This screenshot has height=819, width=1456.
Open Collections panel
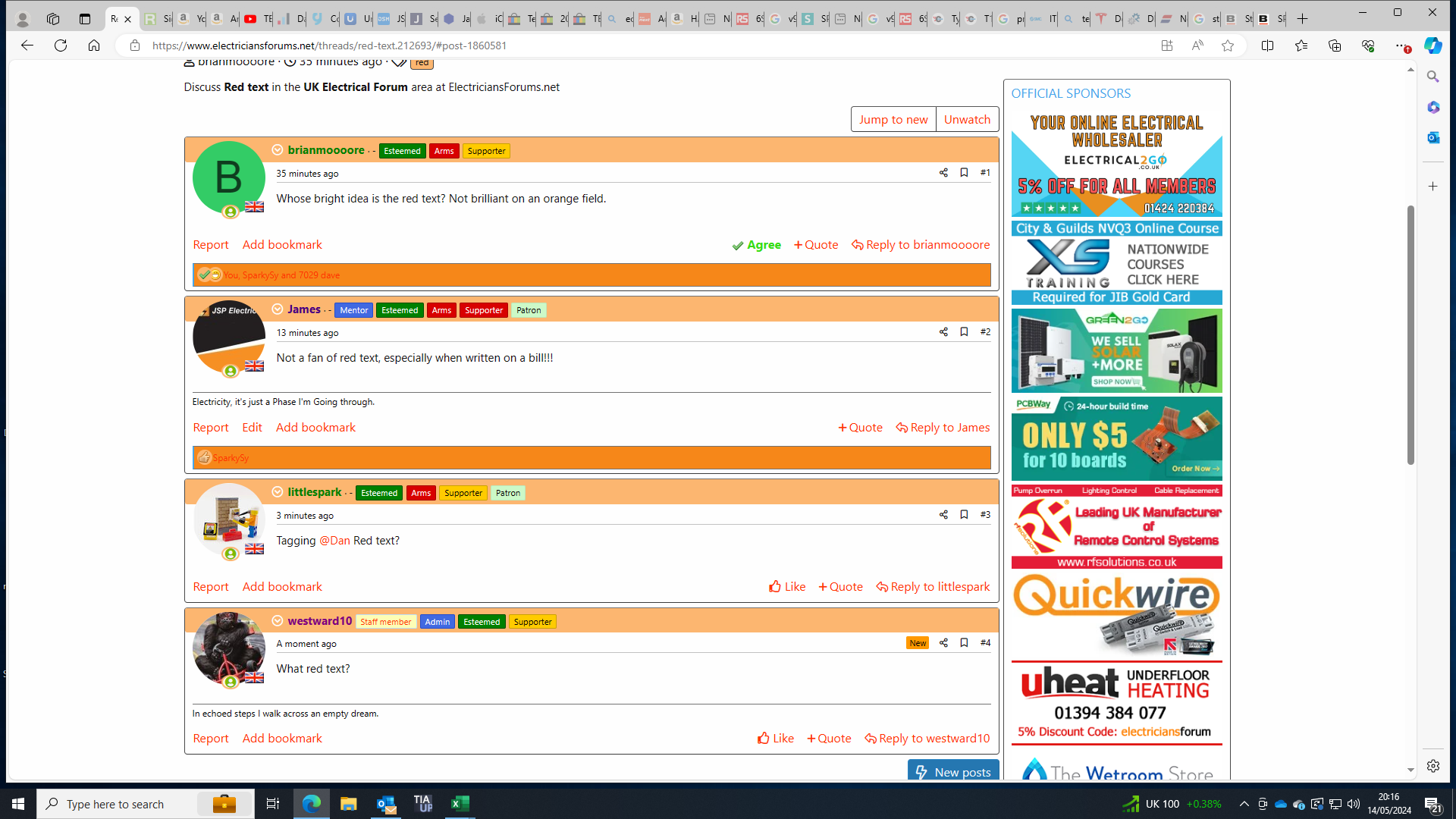(1335, 45)
